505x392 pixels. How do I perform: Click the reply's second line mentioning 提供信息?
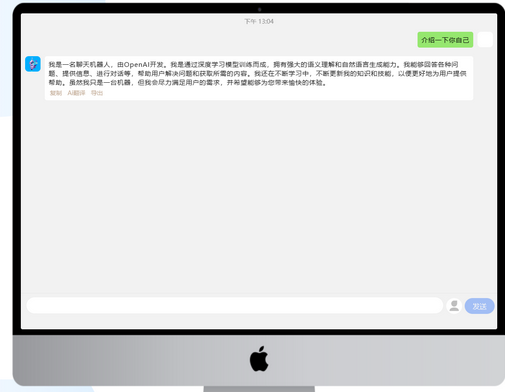click(257, 73)
